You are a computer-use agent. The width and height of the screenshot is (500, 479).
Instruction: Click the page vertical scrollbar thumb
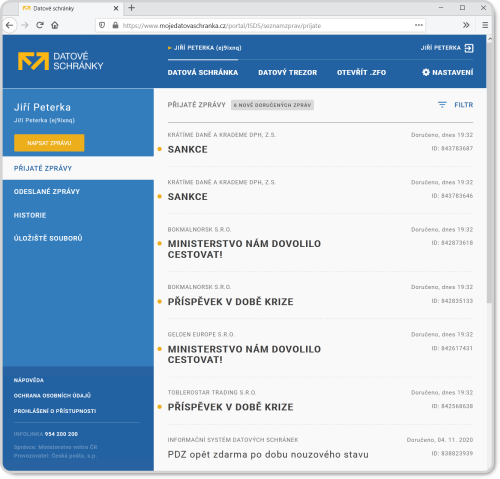tap(489, 172)
